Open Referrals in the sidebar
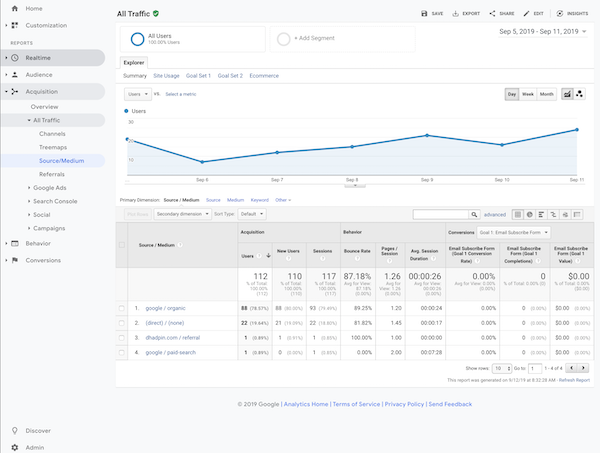 (x=52, y=174)
